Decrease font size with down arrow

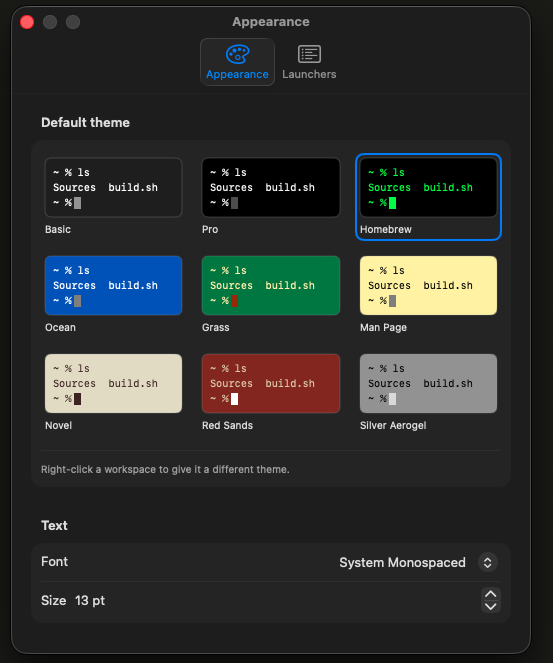coord(490,606)
